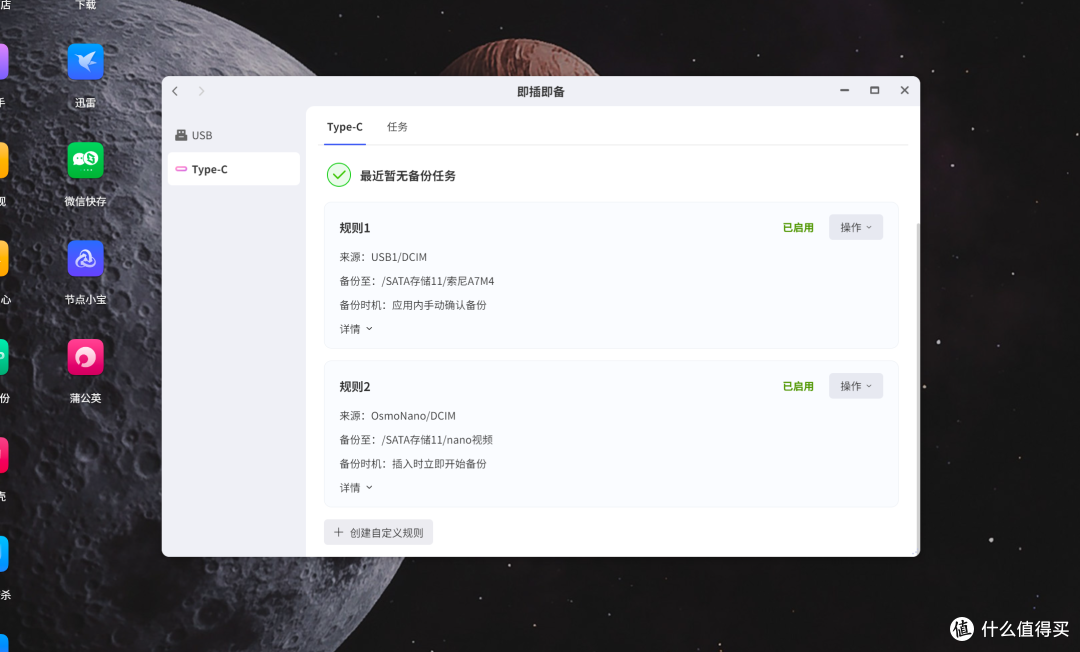Screen dimensions: 1080x652
Task: Click the 来源：USB1/DCIM text
Action: point(383,257)
